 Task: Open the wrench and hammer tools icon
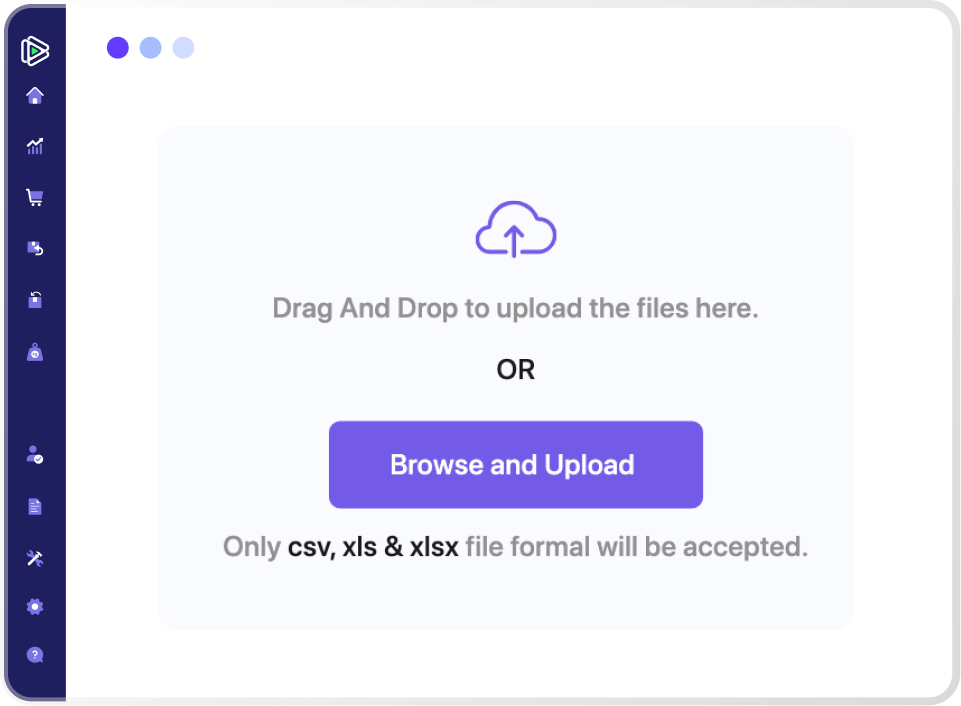point(35,557)
